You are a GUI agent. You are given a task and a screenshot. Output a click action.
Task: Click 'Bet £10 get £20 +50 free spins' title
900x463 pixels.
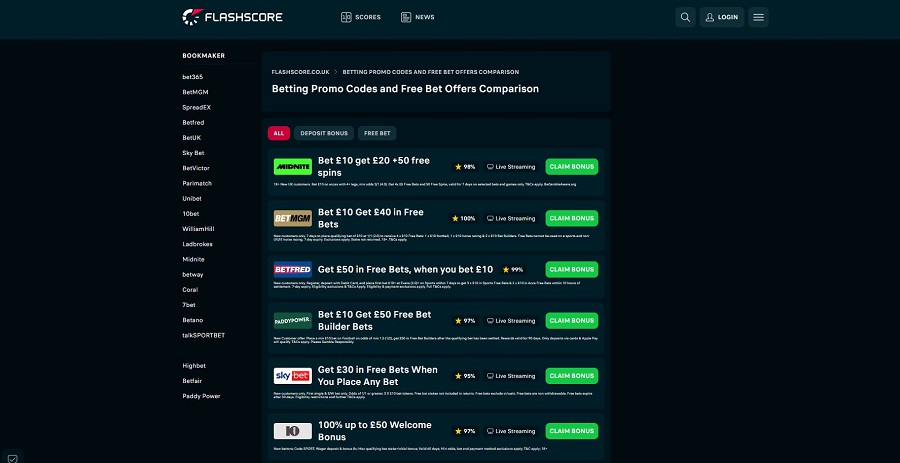pyautogui.click(x=374, y=166)
